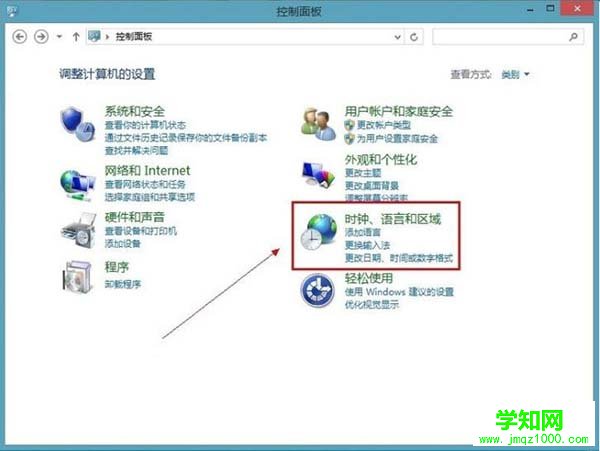Open 用户帐户和家庭安全 heading link
600x451 pixels.
point(398,111)
